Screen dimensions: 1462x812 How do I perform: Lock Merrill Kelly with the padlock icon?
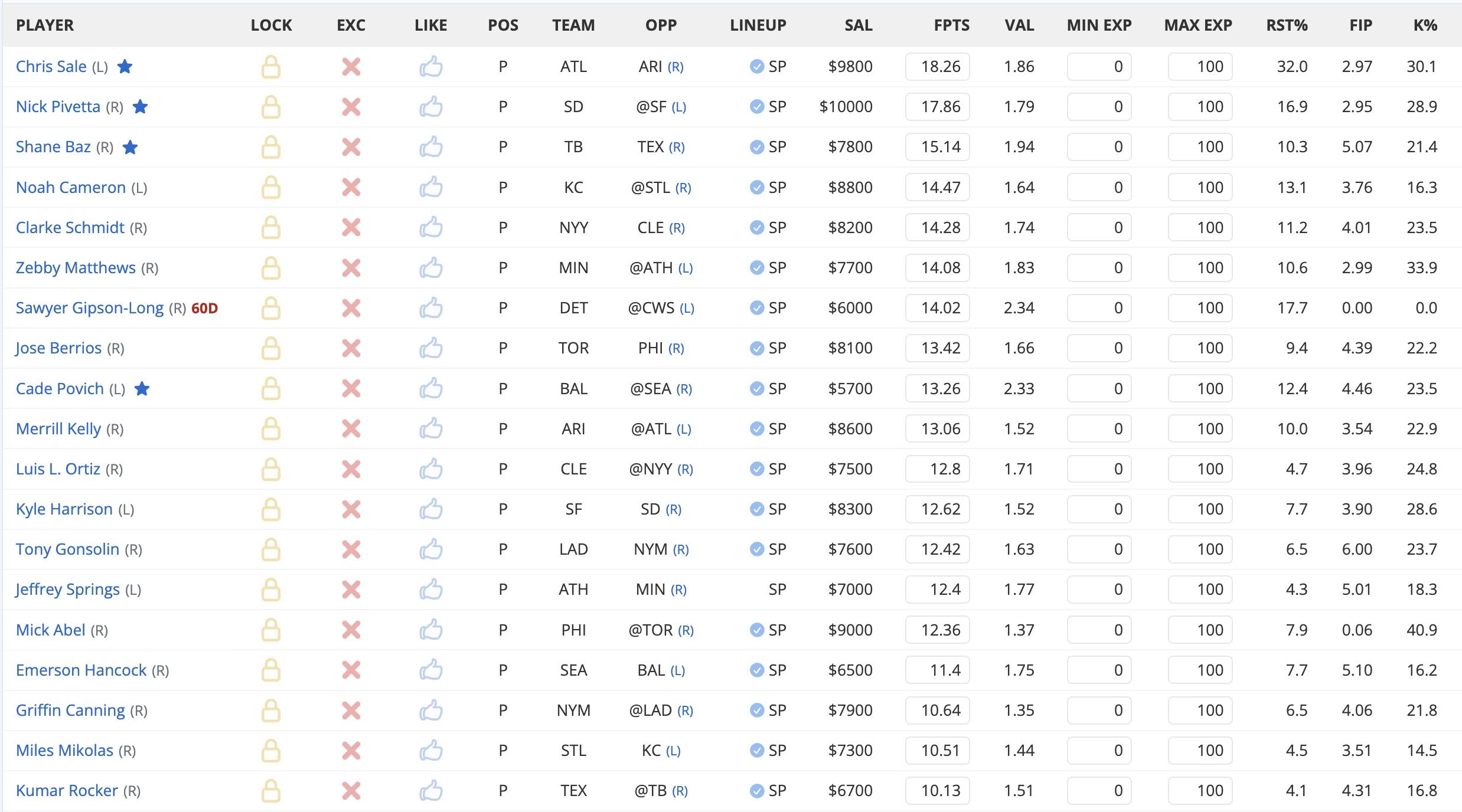pyautogui.click(x=271, y=429)
